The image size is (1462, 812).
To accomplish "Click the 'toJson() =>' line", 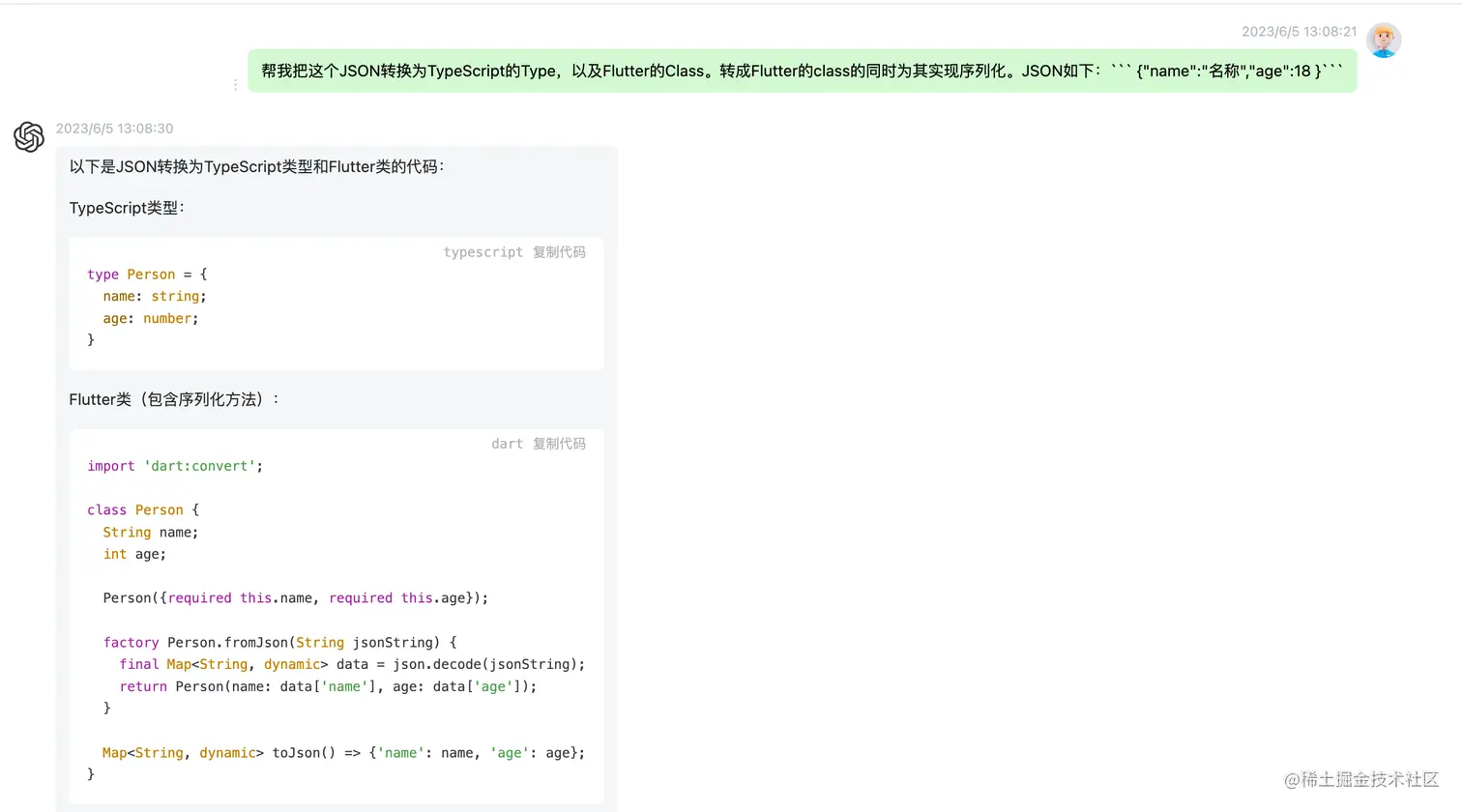I will pos(344,753).
